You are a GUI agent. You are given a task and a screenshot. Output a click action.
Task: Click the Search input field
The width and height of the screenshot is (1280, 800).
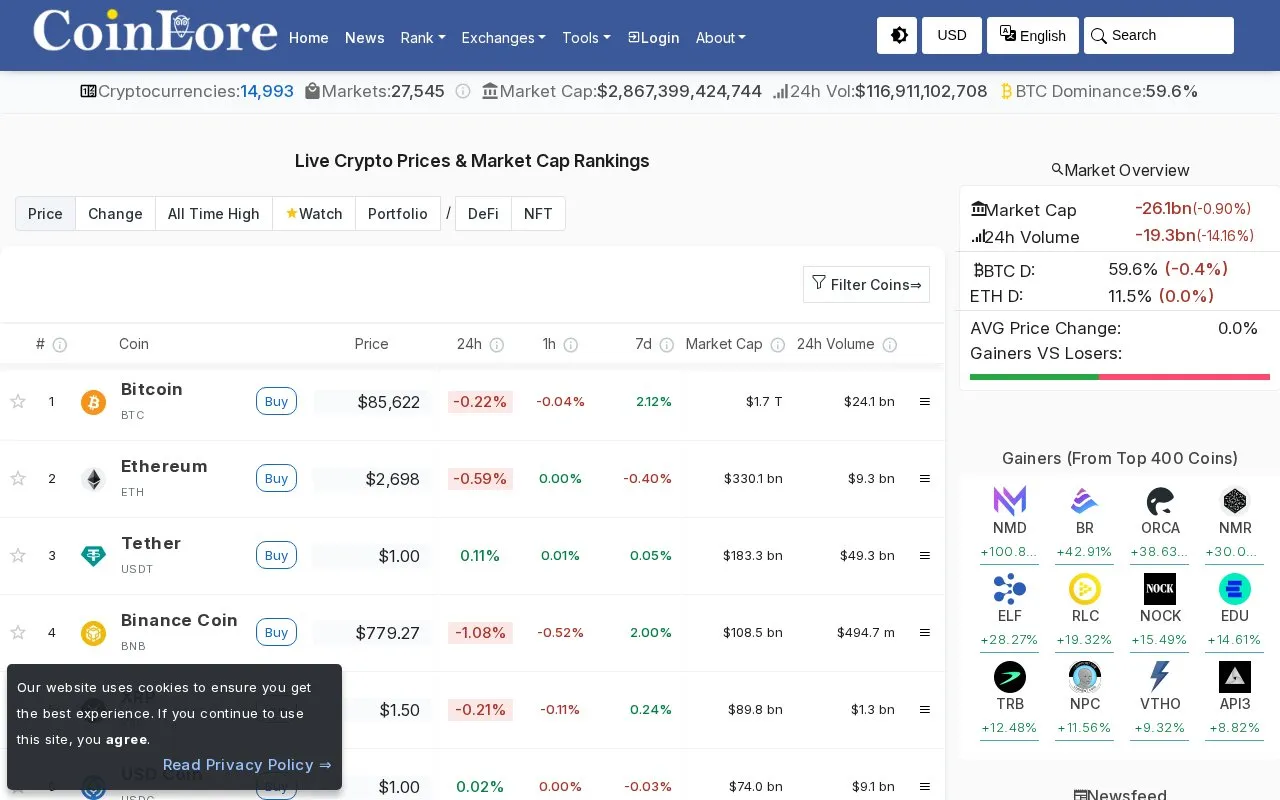coord(1159,35)
